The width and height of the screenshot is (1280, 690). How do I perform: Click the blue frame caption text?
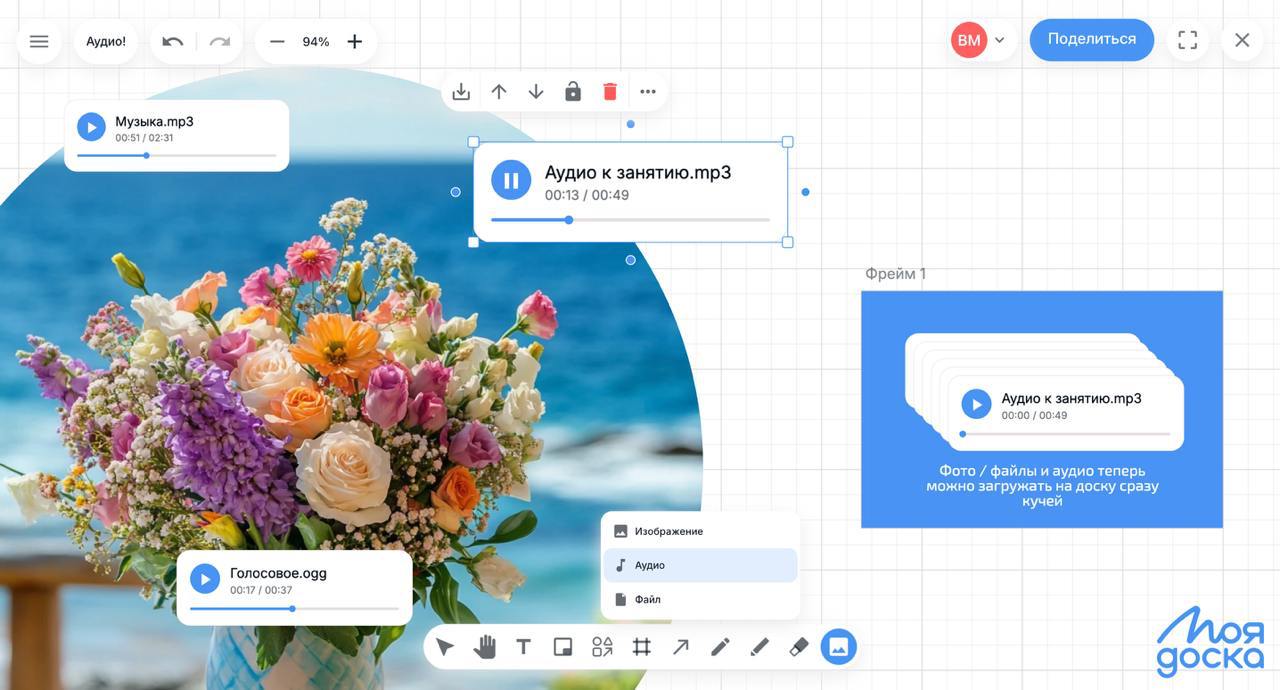pos(1042,486)
